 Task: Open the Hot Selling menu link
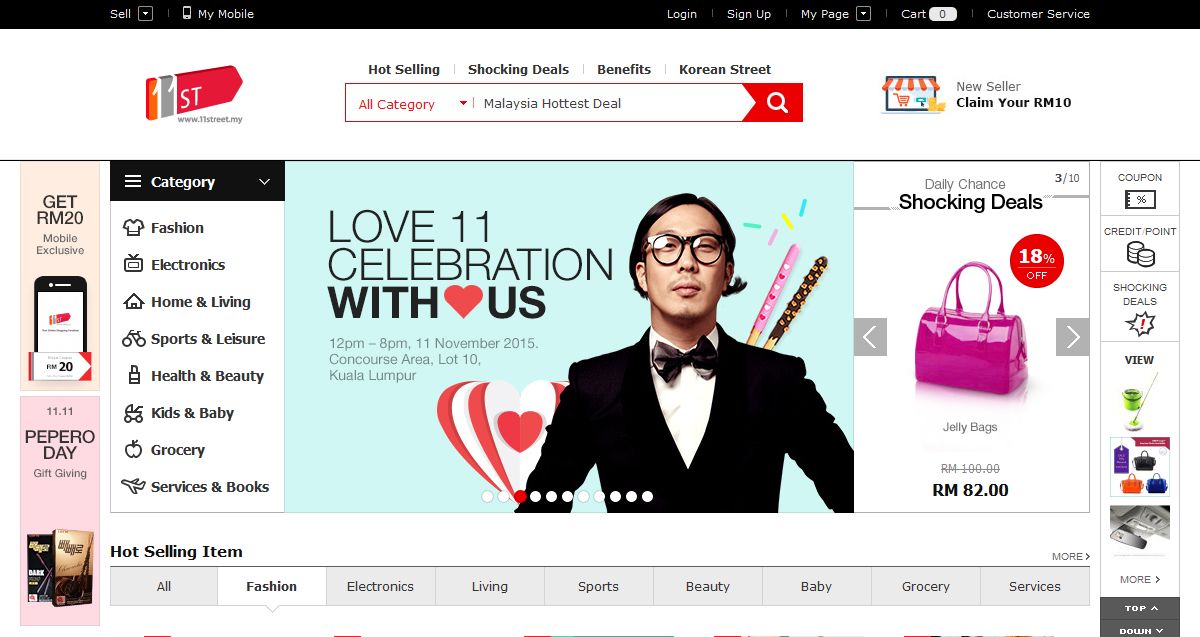(x=404, y=69)
